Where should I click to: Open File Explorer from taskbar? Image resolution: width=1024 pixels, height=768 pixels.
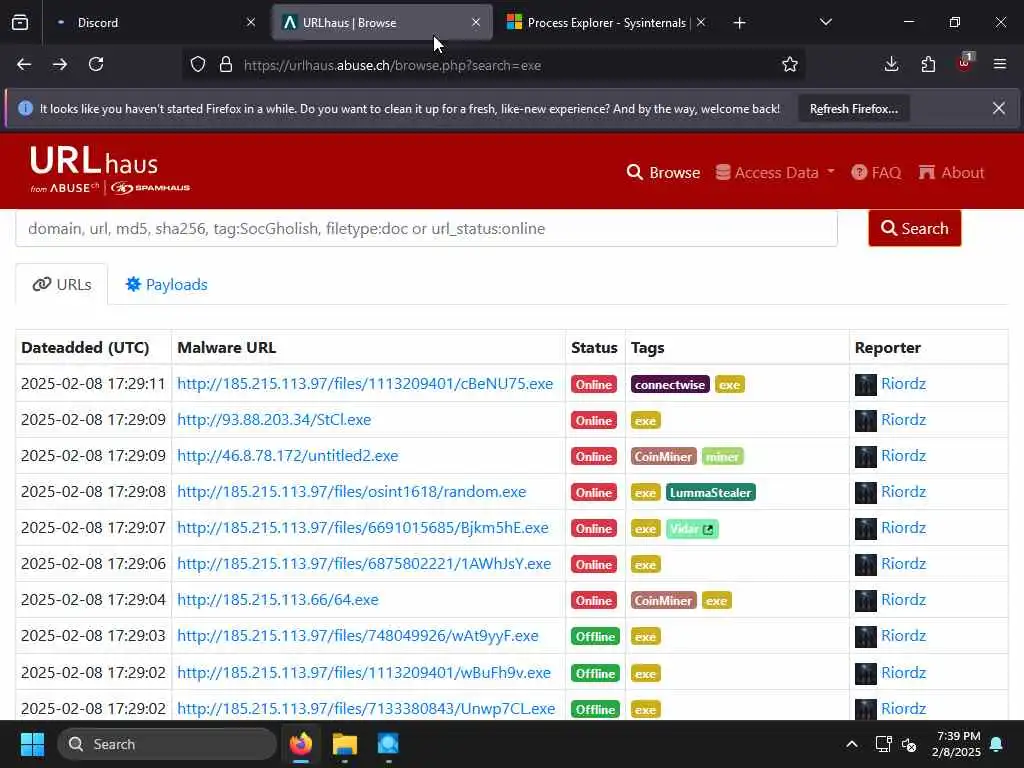(x=345, y=744)
